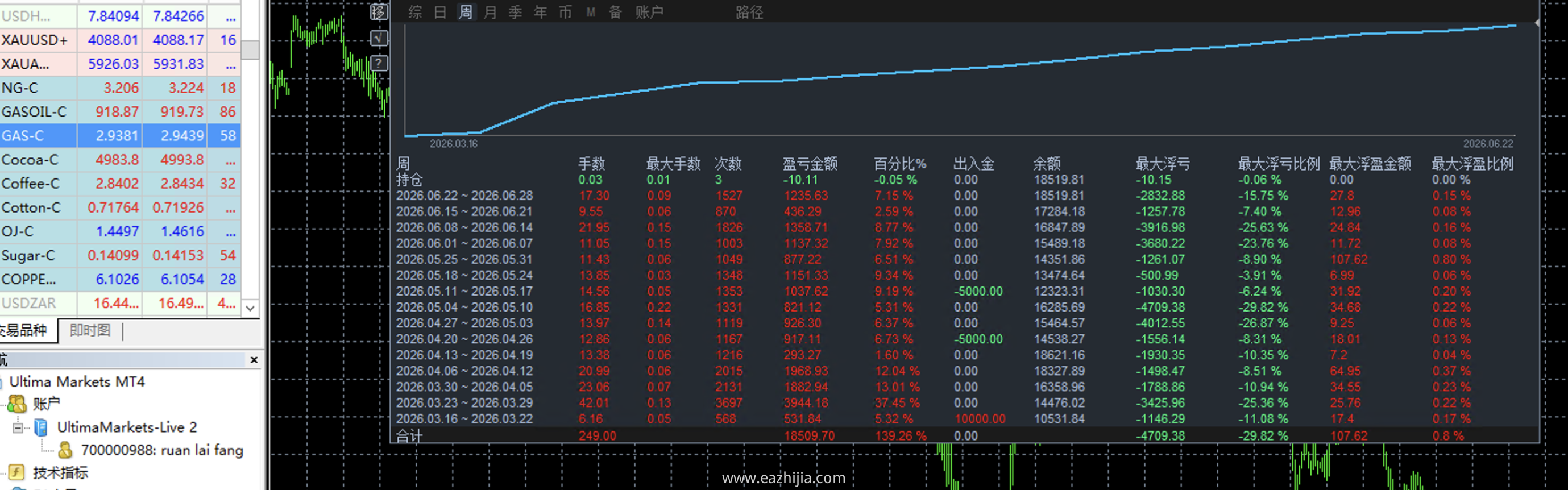Screen dimensions: 1568x490
Task: Switch to the 季 quarterly tab
Action: [515, 12]
